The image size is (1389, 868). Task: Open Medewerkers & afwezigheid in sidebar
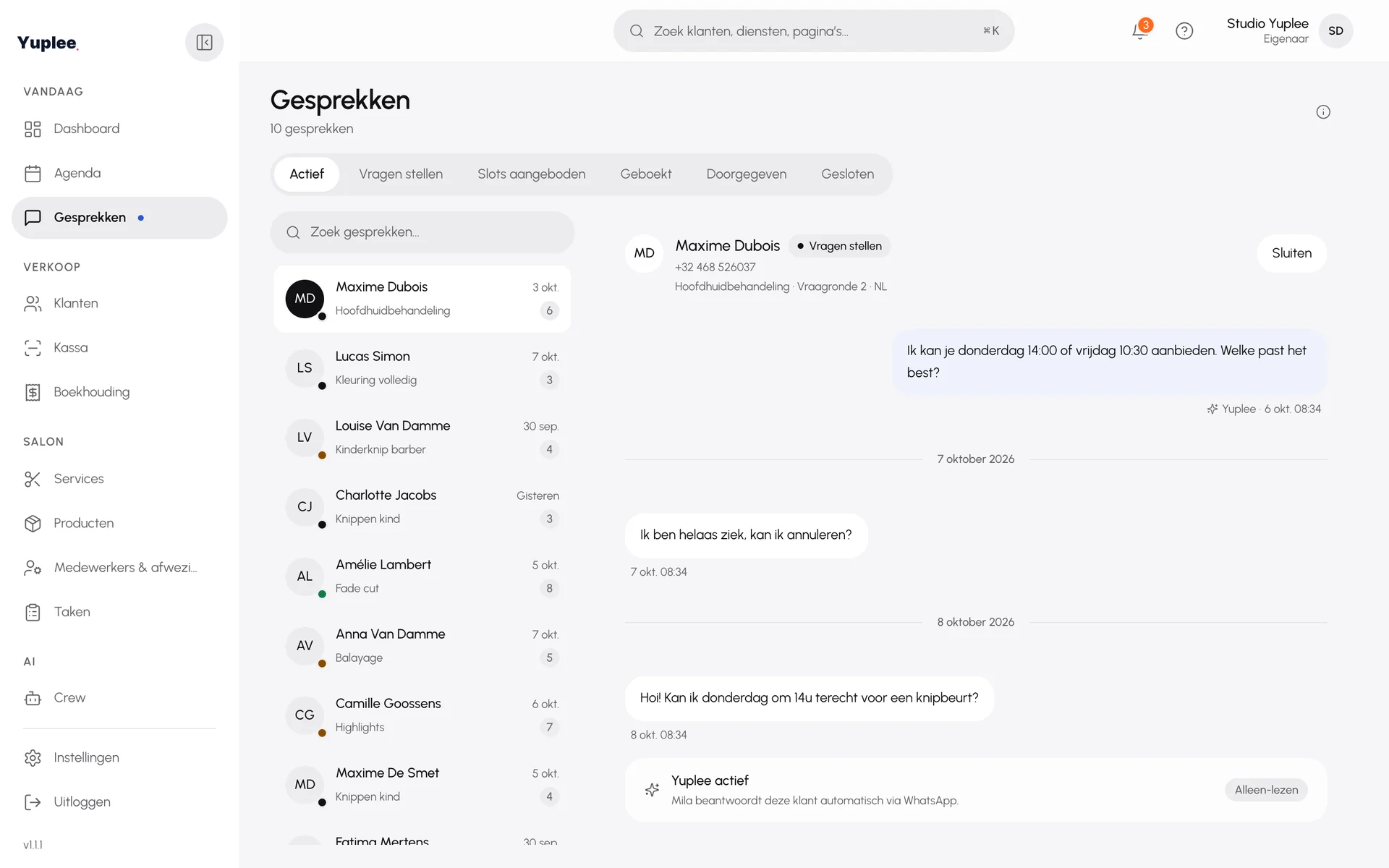coord(119,568)
